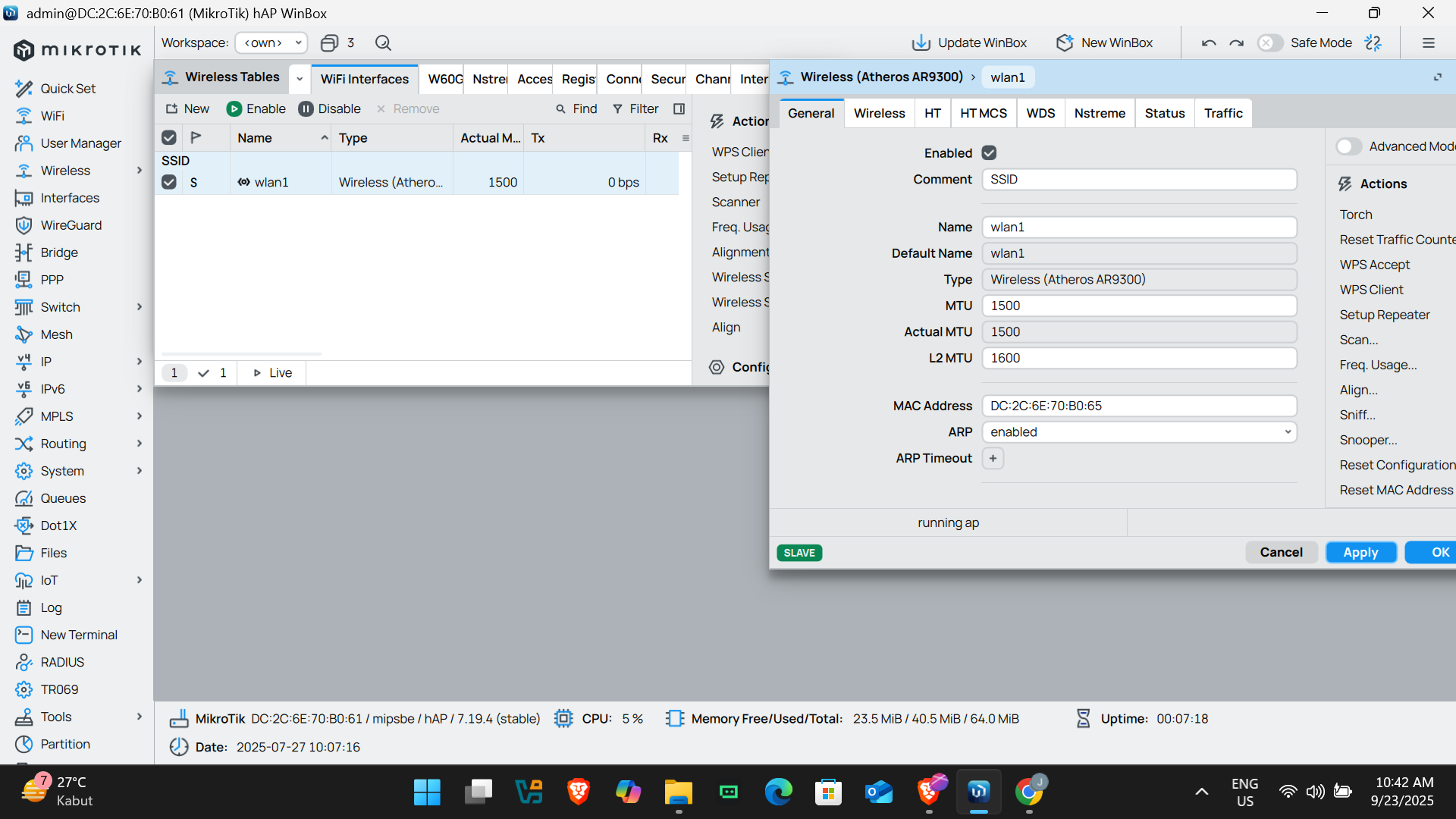Open Brave browser from the taskbar
This screenshot has height=819, width=1456.
click(x=578, y=792)
